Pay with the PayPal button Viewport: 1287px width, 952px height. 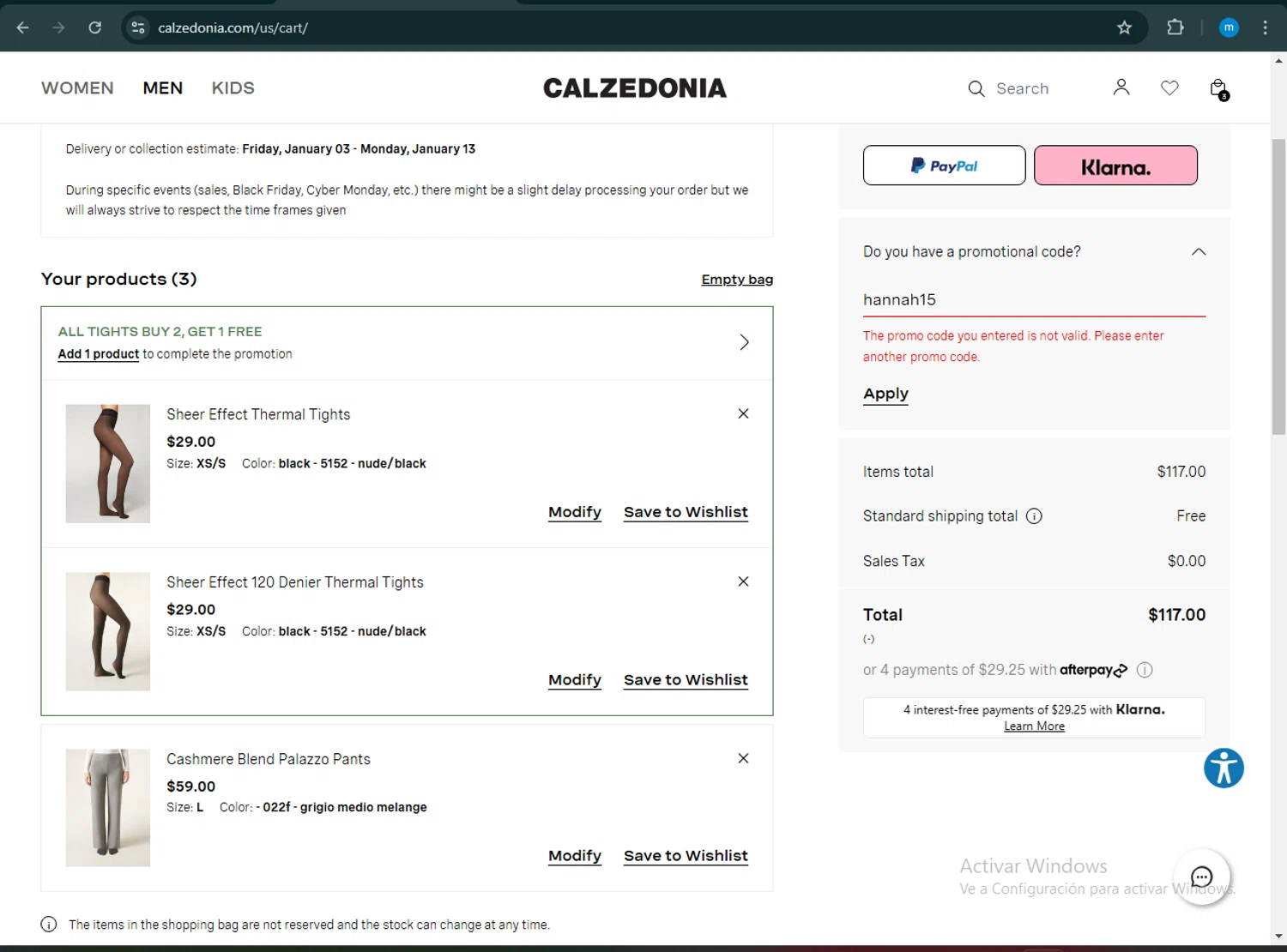tap(944, 166)
